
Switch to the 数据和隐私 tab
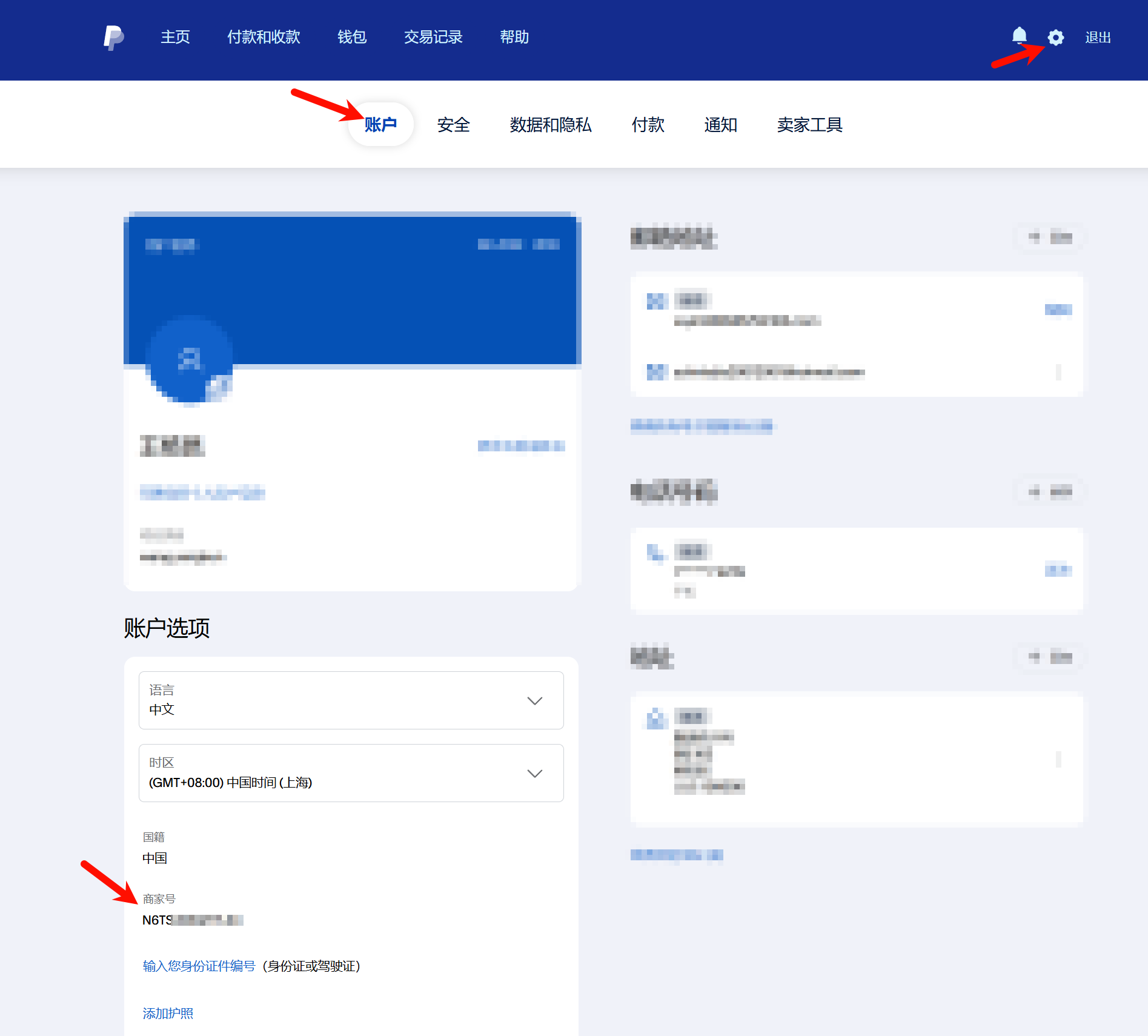click(x=551, y=125)
